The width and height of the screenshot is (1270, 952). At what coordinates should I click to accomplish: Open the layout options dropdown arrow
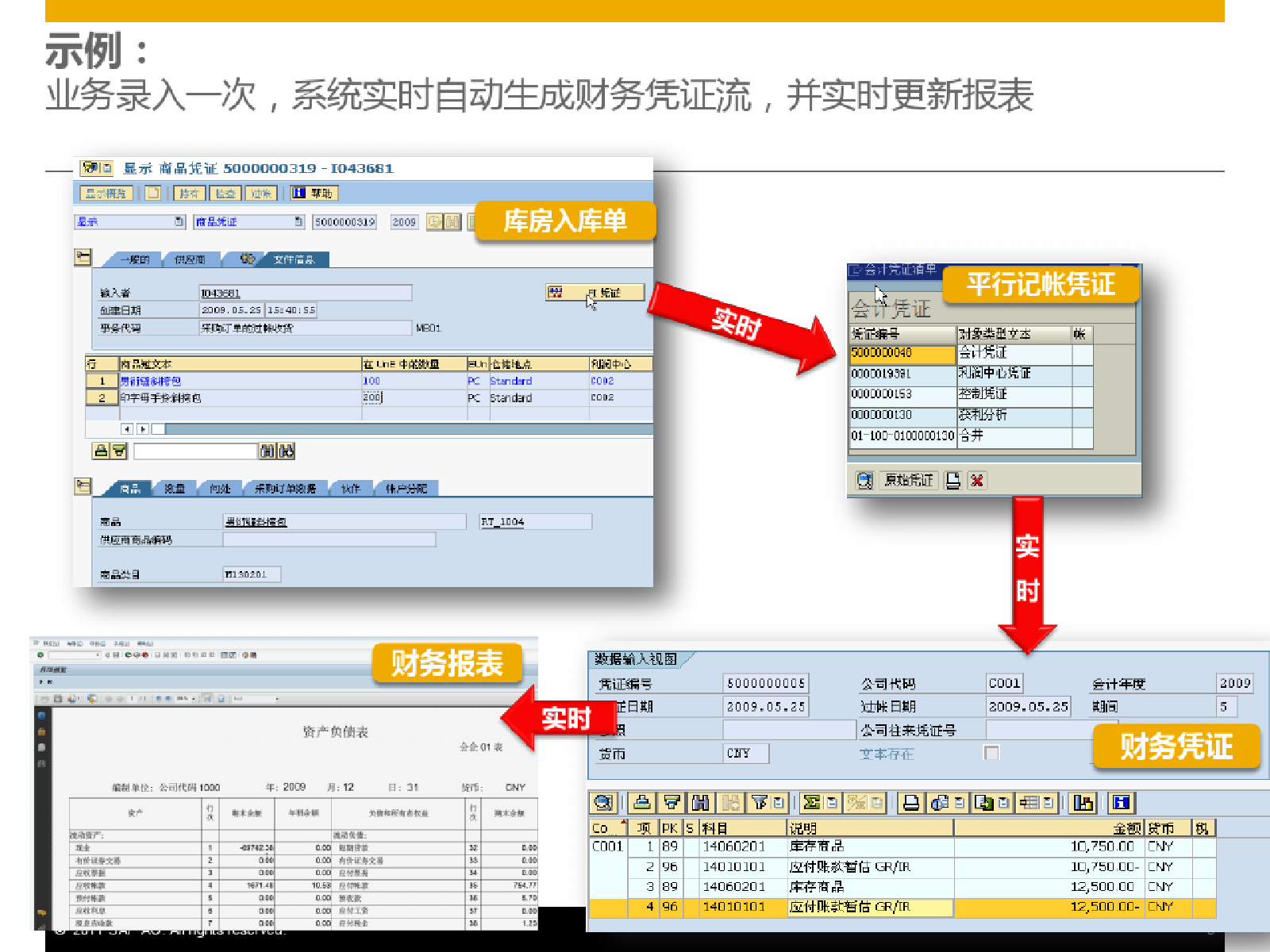(1049, 803)
